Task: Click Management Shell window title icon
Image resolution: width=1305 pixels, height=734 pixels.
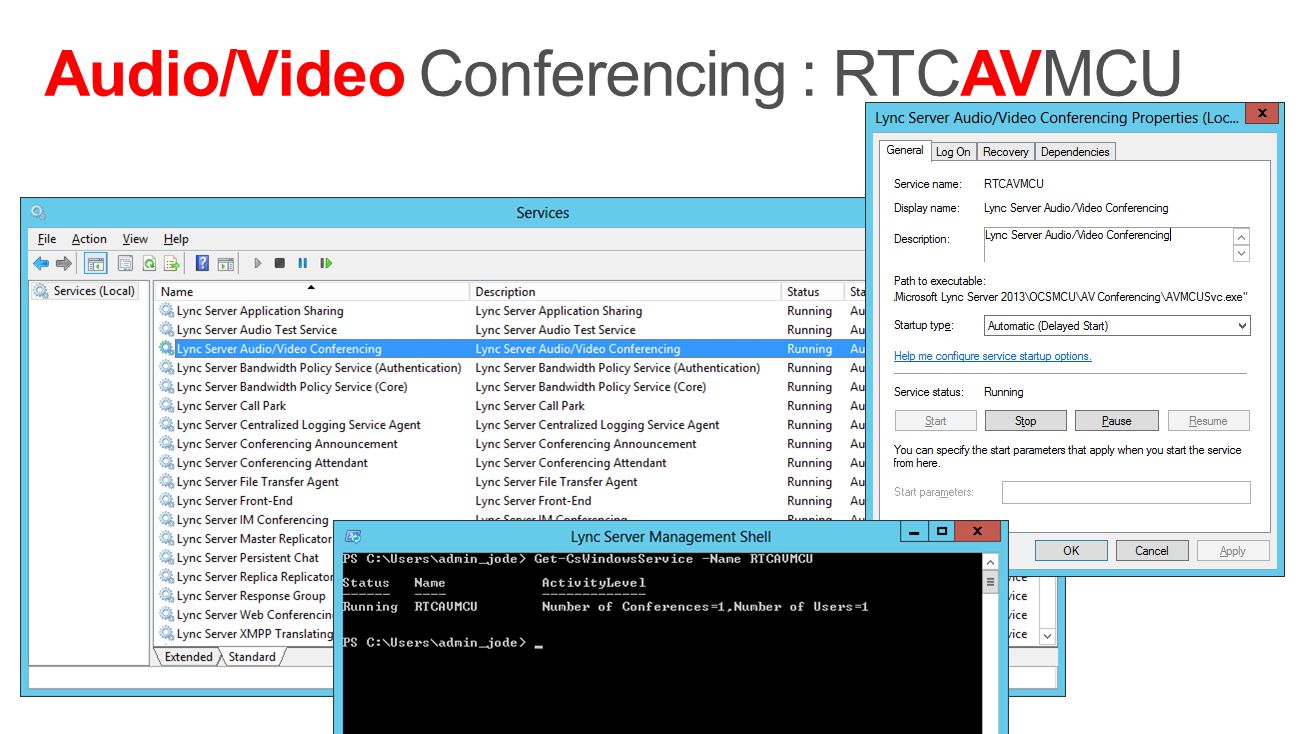Action: pyautogui.click(x=353, y=536)
